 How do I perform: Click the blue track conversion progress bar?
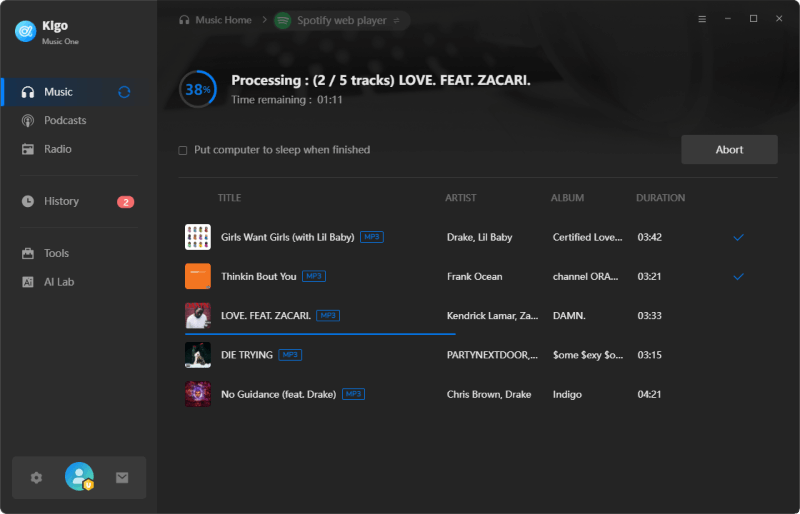pos(320,334)
